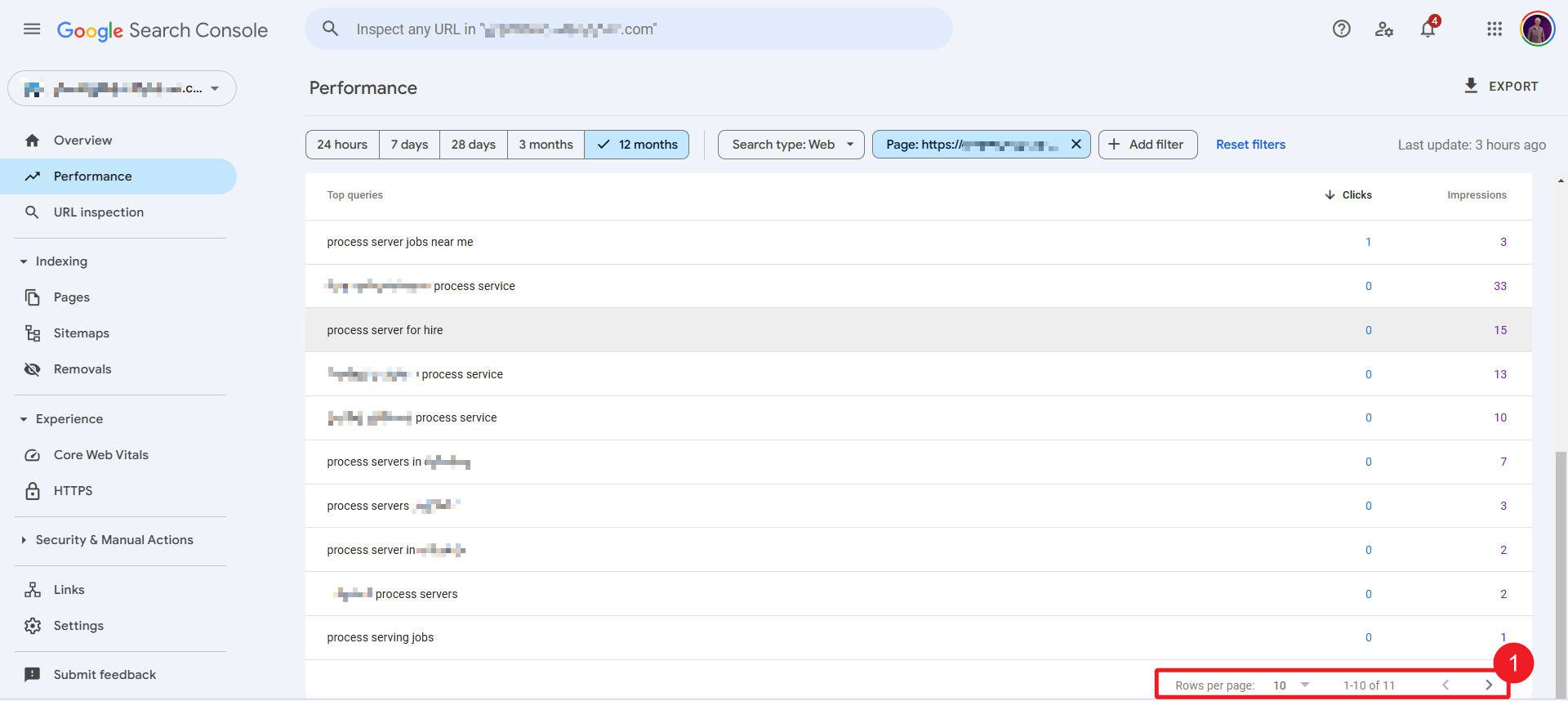This screenshot has width=1568, height=701.
Task: Click the Overview home icon
Action: point(32,141)
